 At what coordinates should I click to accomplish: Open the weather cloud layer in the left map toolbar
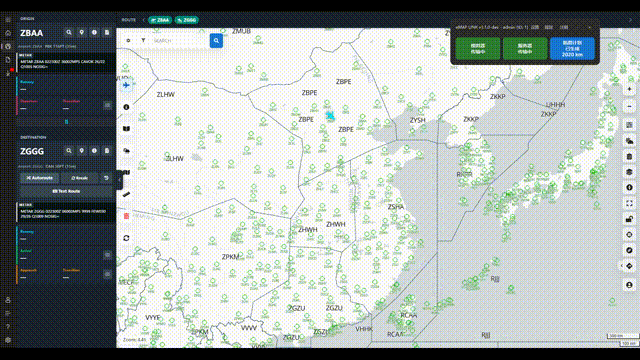coord(126,151)
